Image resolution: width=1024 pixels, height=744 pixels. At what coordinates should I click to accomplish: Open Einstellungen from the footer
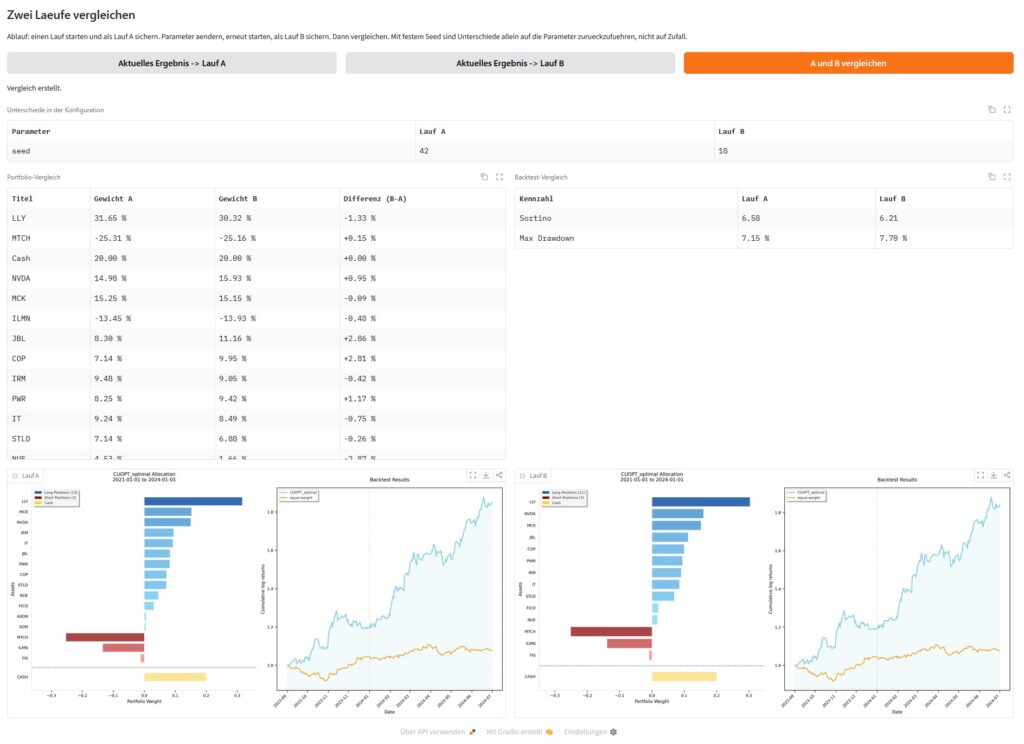(x=590, y=732)
